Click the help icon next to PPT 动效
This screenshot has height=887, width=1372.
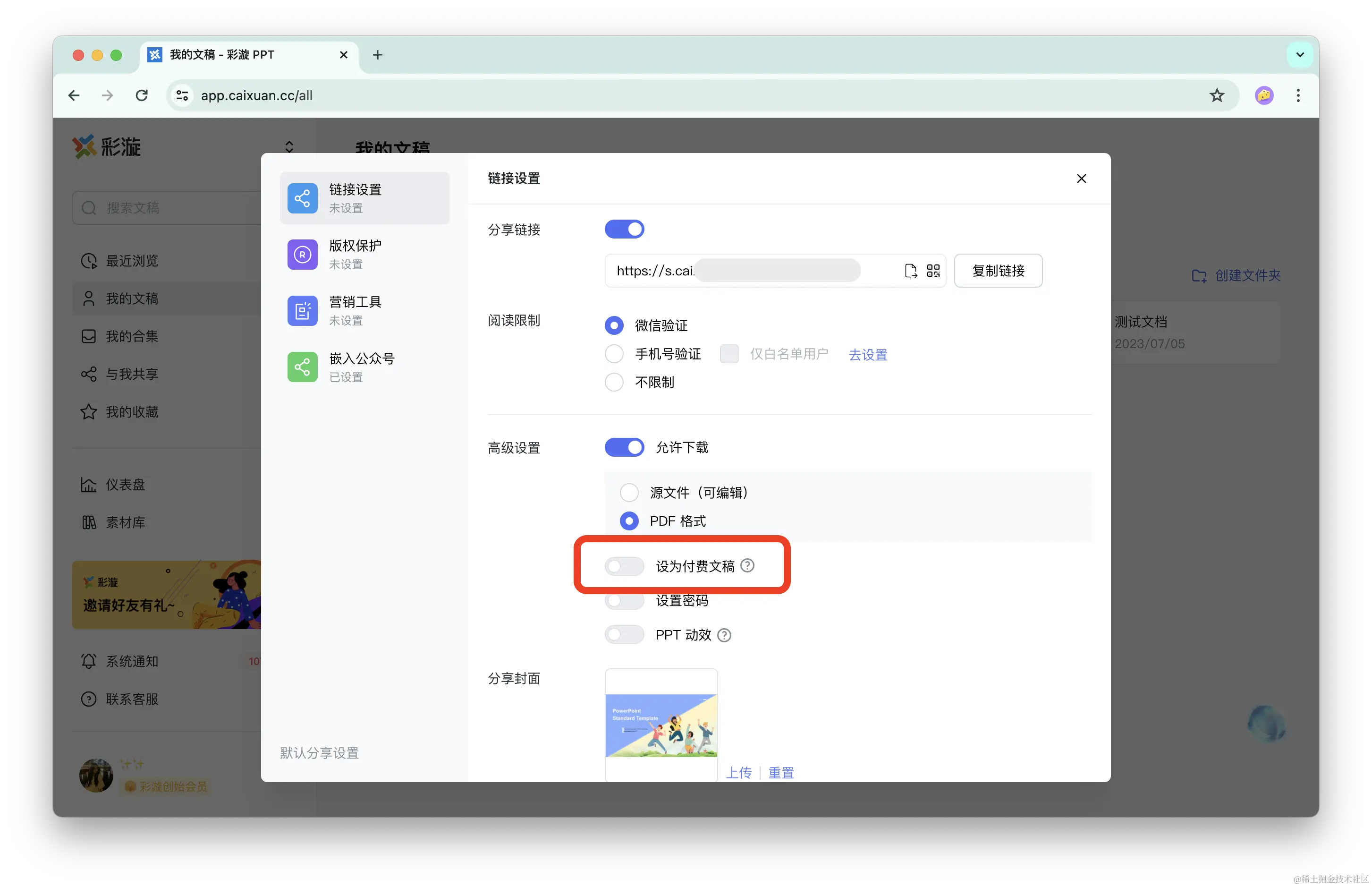pos(724,635)
